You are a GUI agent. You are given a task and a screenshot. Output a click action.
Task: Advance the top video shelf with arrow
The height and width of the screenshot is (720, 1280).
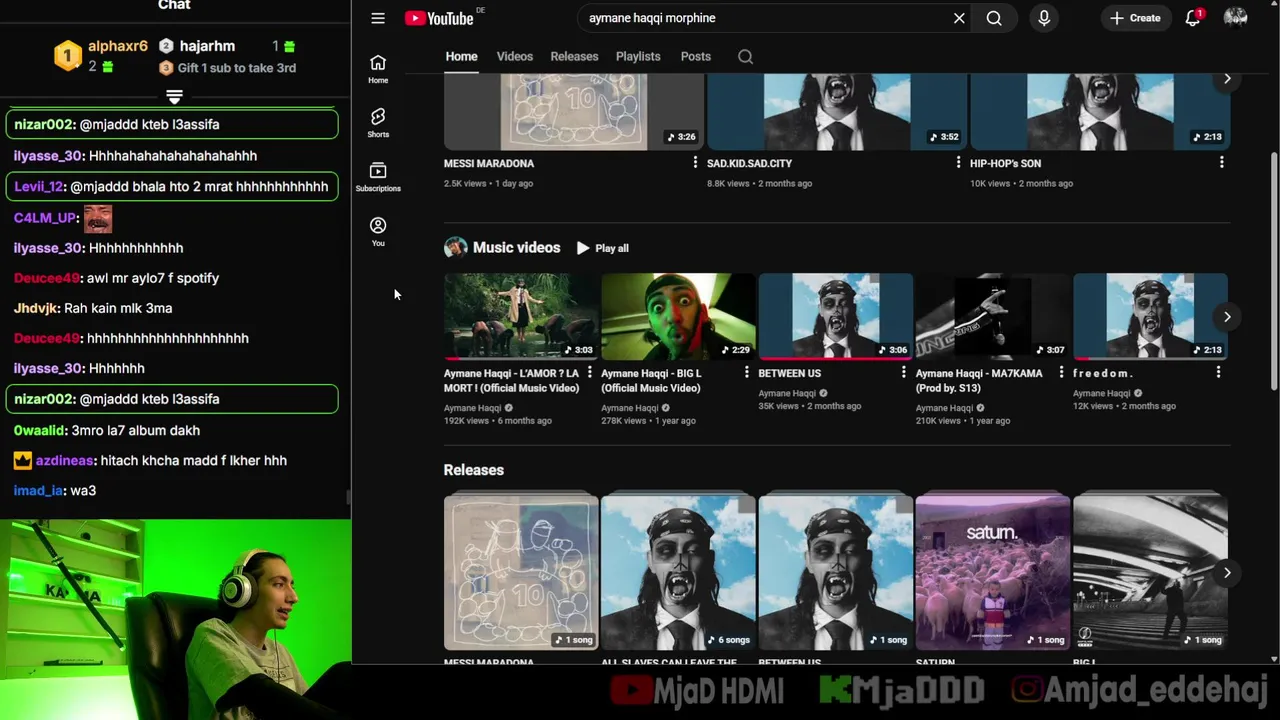coord(1227,79)
